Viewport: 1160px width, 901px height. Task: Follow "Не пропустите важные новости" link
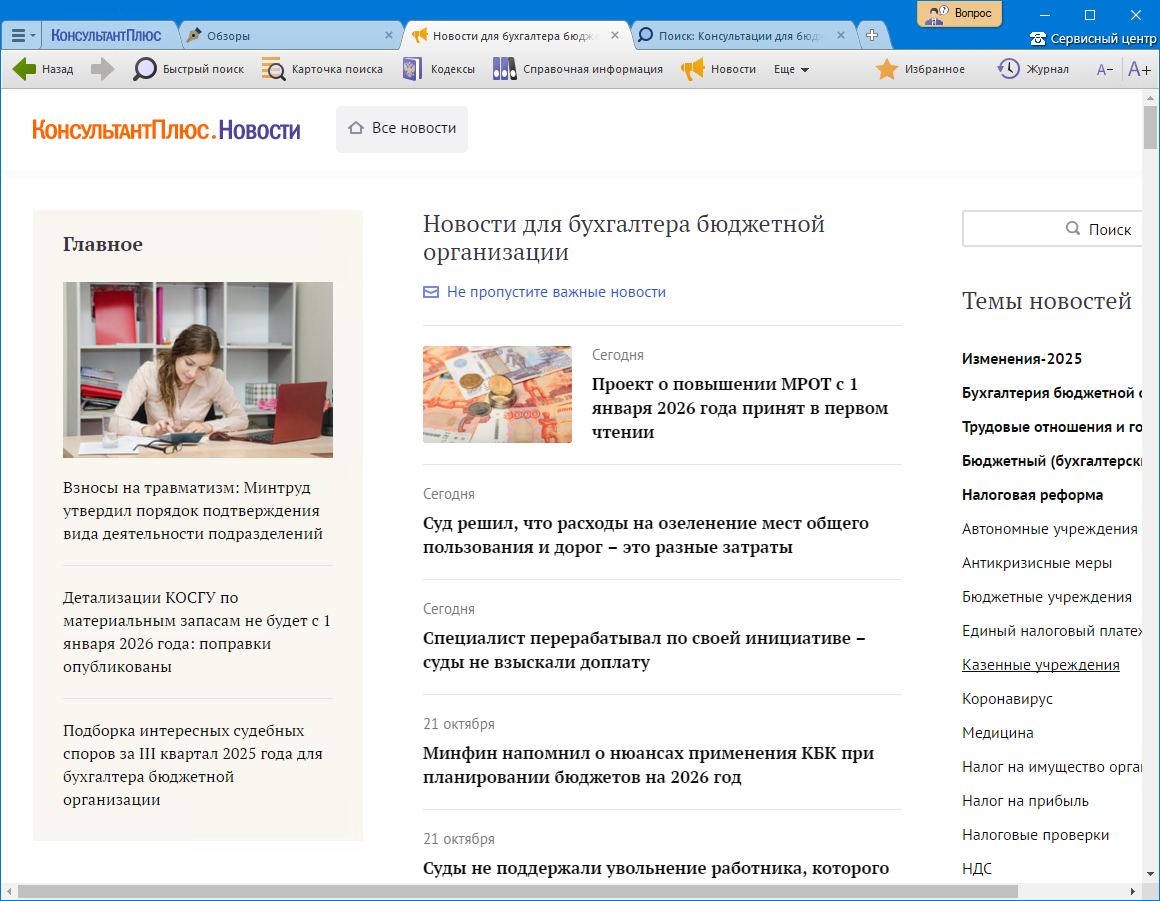pos(556,292)
